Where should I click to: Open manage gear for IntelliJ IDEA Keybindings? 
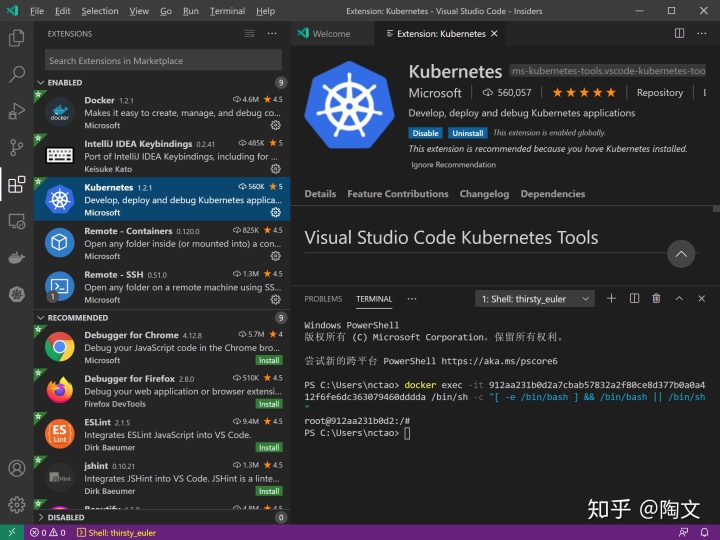point(276,169)
